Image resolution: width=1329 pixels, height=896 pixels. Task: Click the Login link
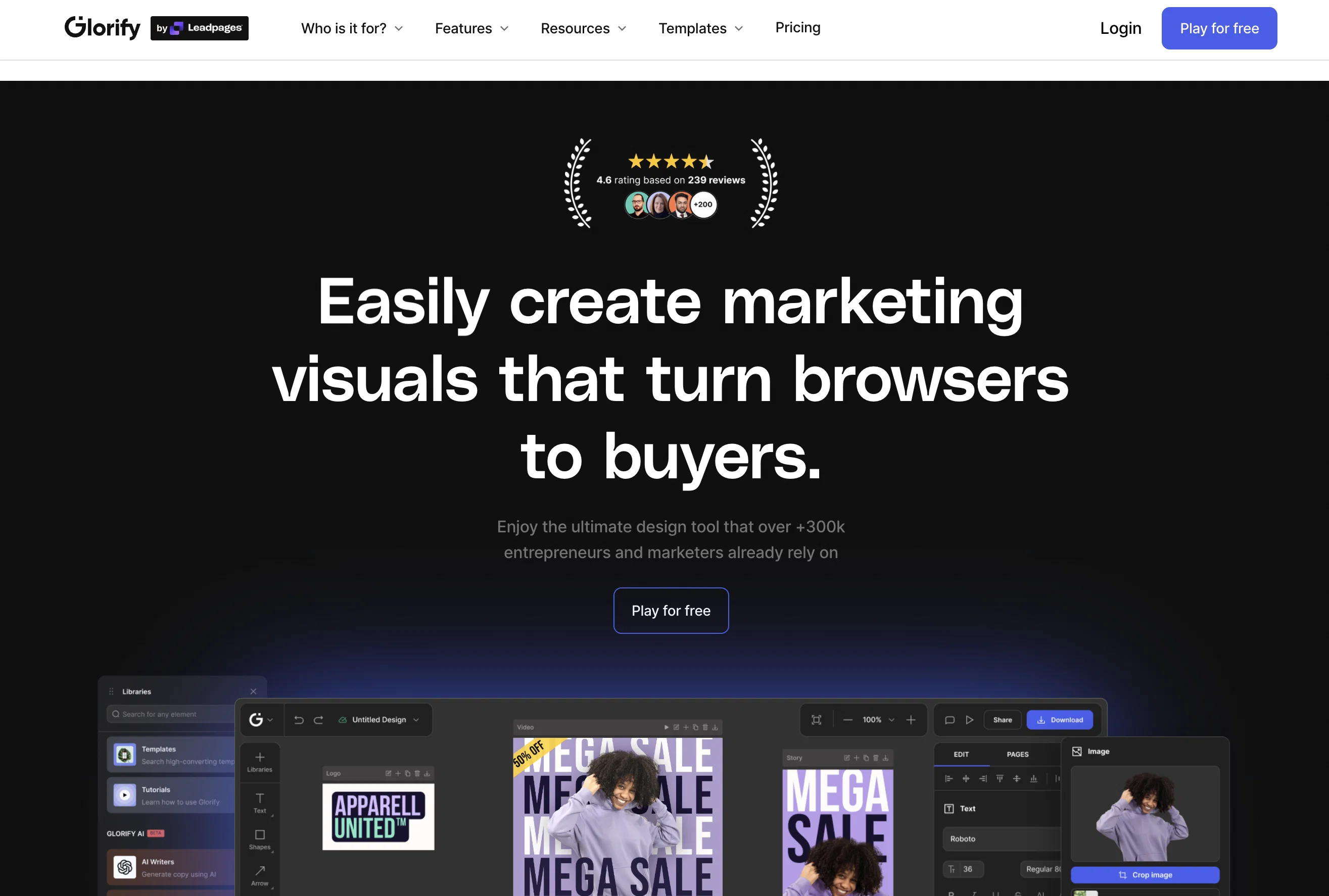click(1120, 28)
